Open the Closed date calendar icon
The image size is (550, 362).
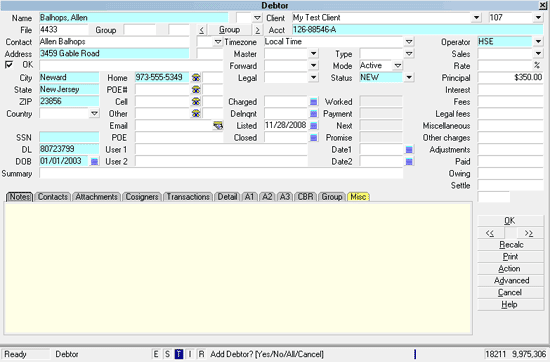(314, 138)
